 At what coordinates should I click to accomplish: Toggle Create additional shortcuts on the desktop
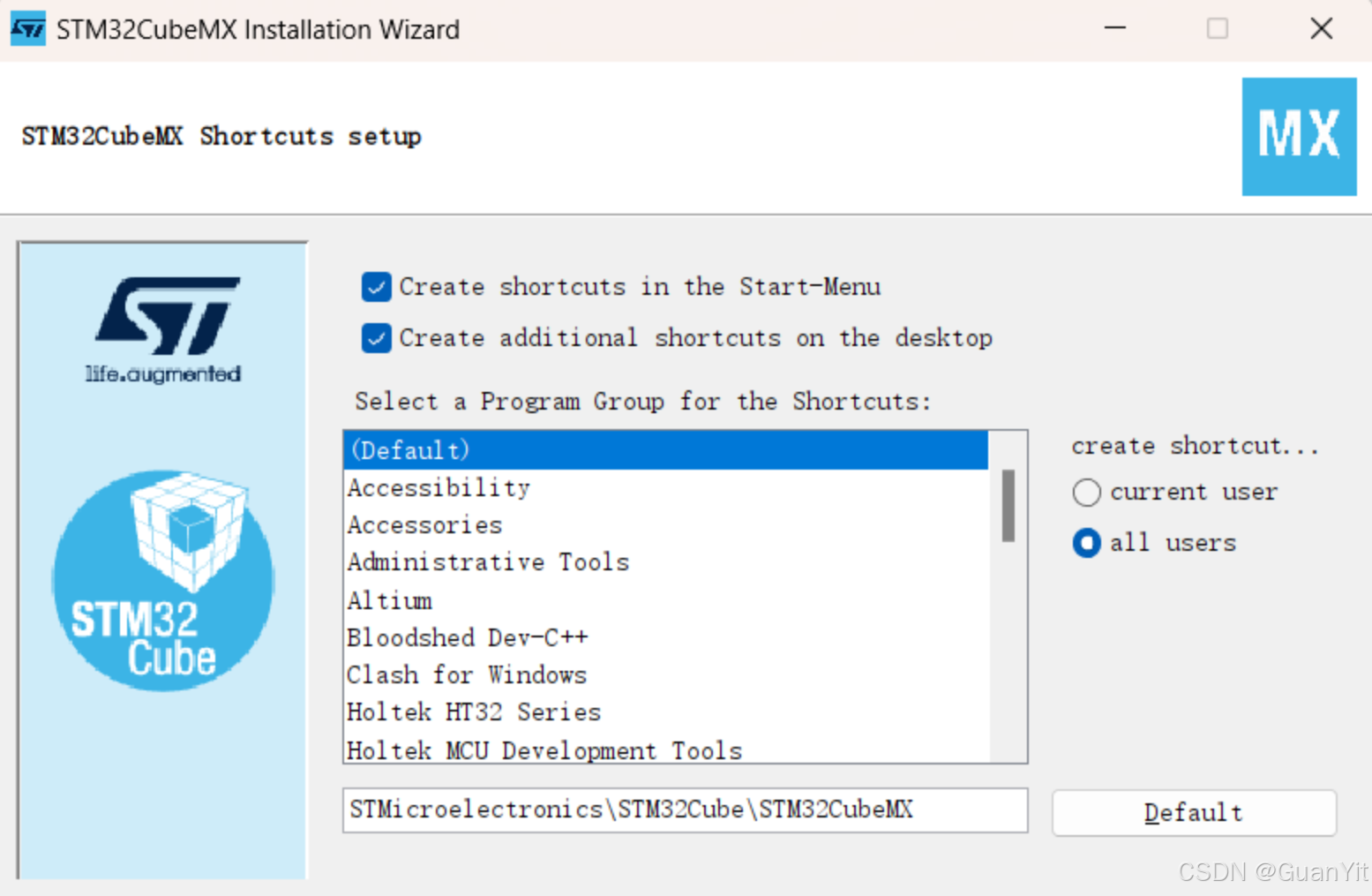[376, 338]
